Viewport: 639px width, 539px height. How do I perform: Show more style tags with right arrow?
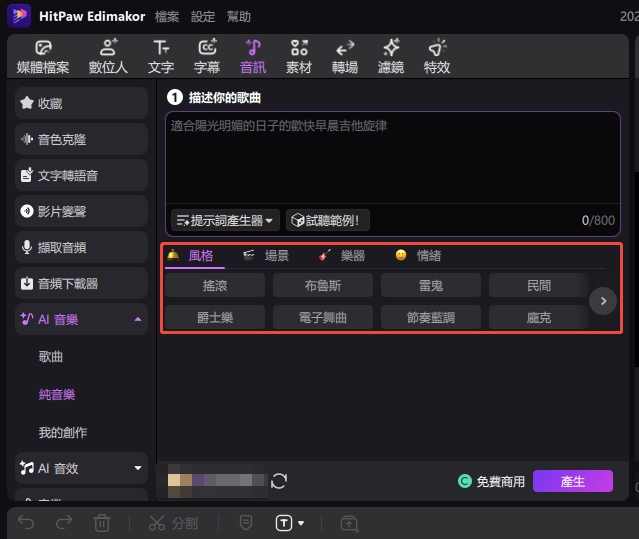click(603, 301)
